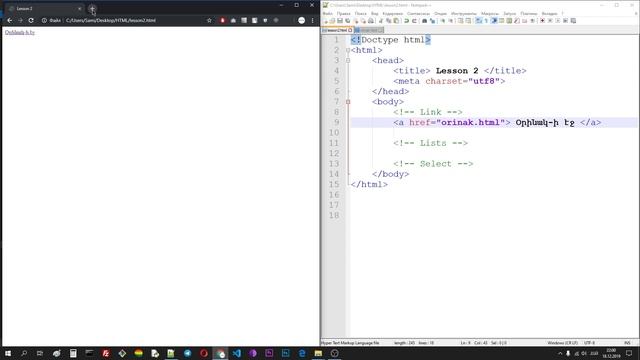
Task: Undo last edit with toolbar arrow
Action: pyautogui.click(x=407, y=21)
